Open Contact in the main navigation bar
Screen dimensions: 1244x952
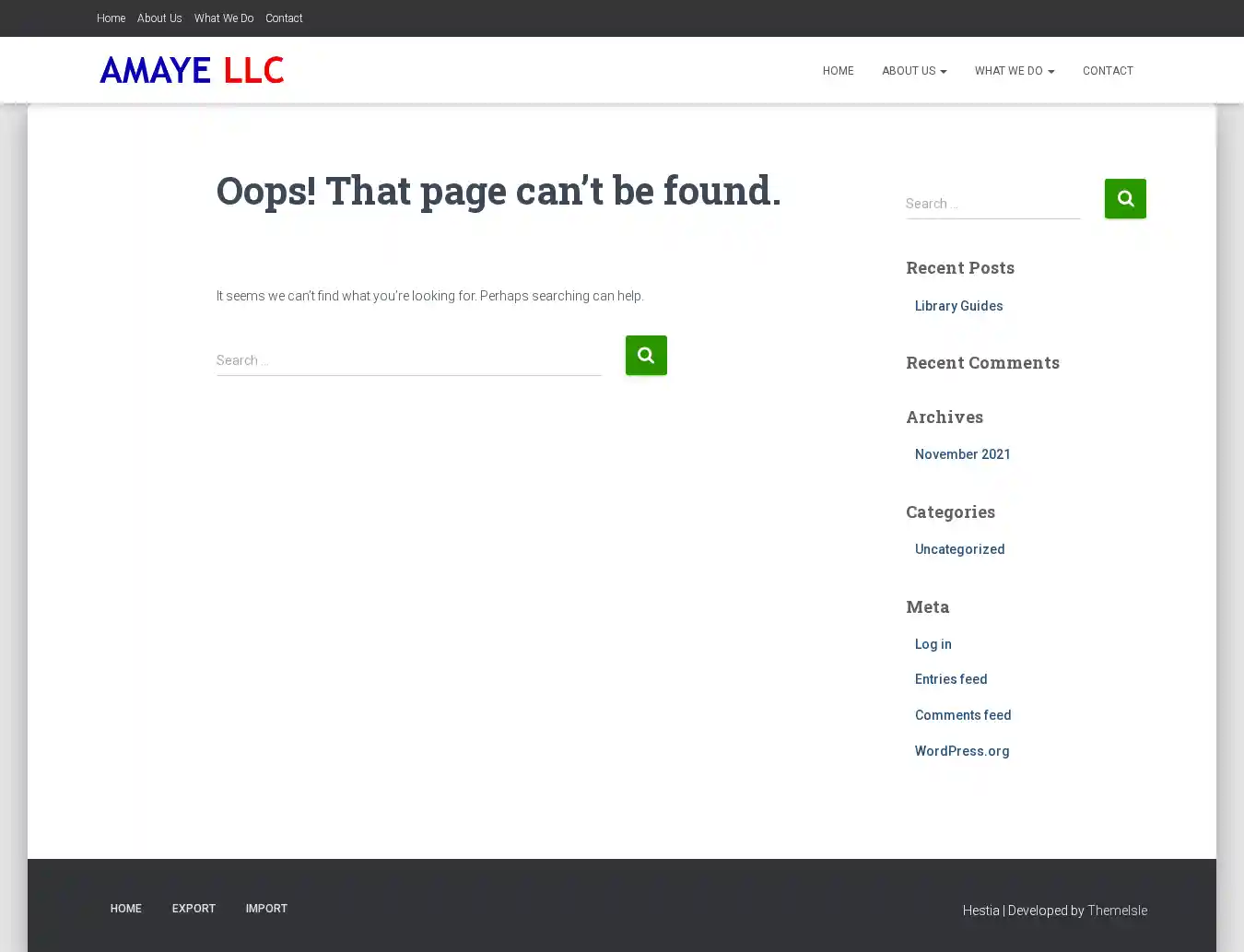click(x=1107, y=71)
